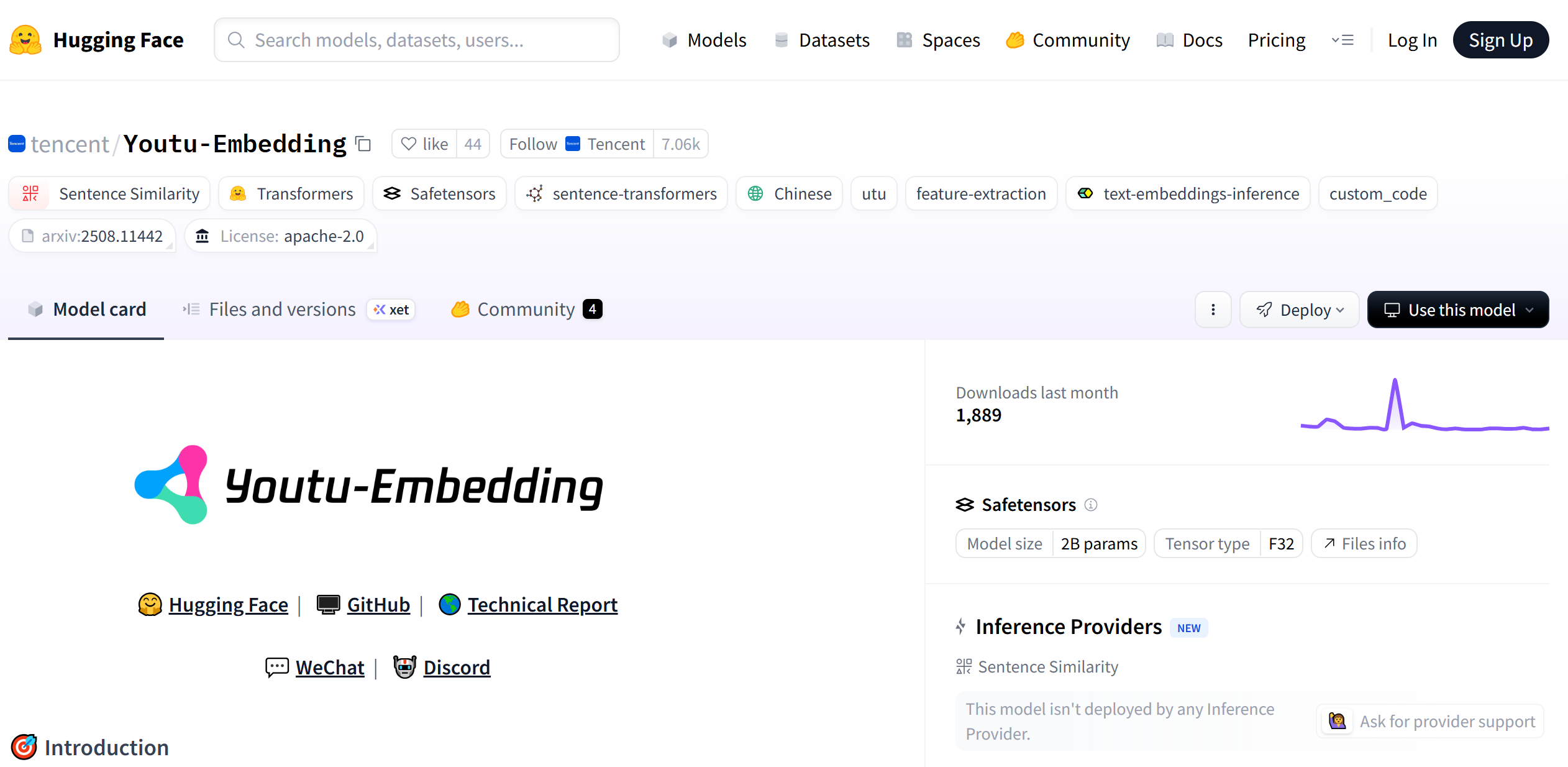Switch to Files and versions tab
Viewport: 1568px width, 767px height.
[x=282, y=310]
